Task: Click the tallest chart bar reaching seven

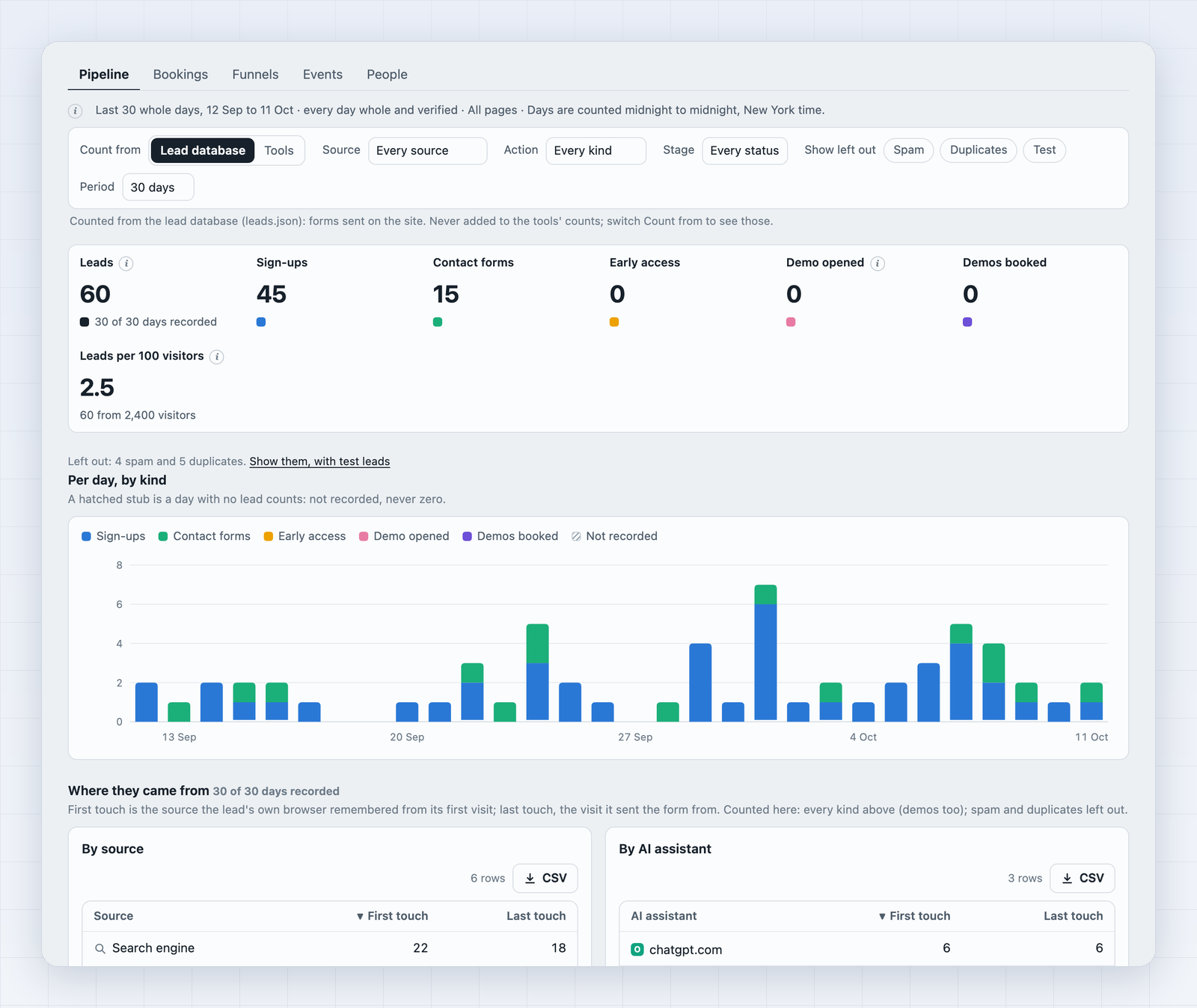Action: click(765, 653)
